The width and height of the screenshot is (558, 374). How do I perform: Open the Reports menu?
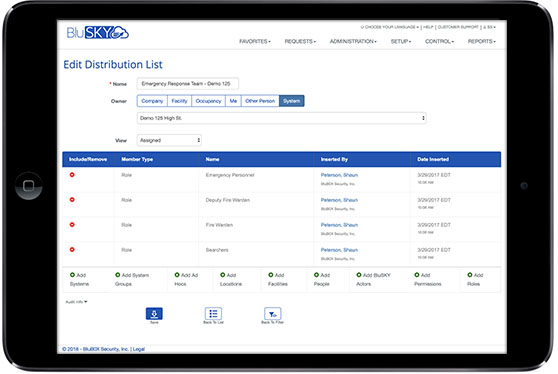click(x=481, y=41)
